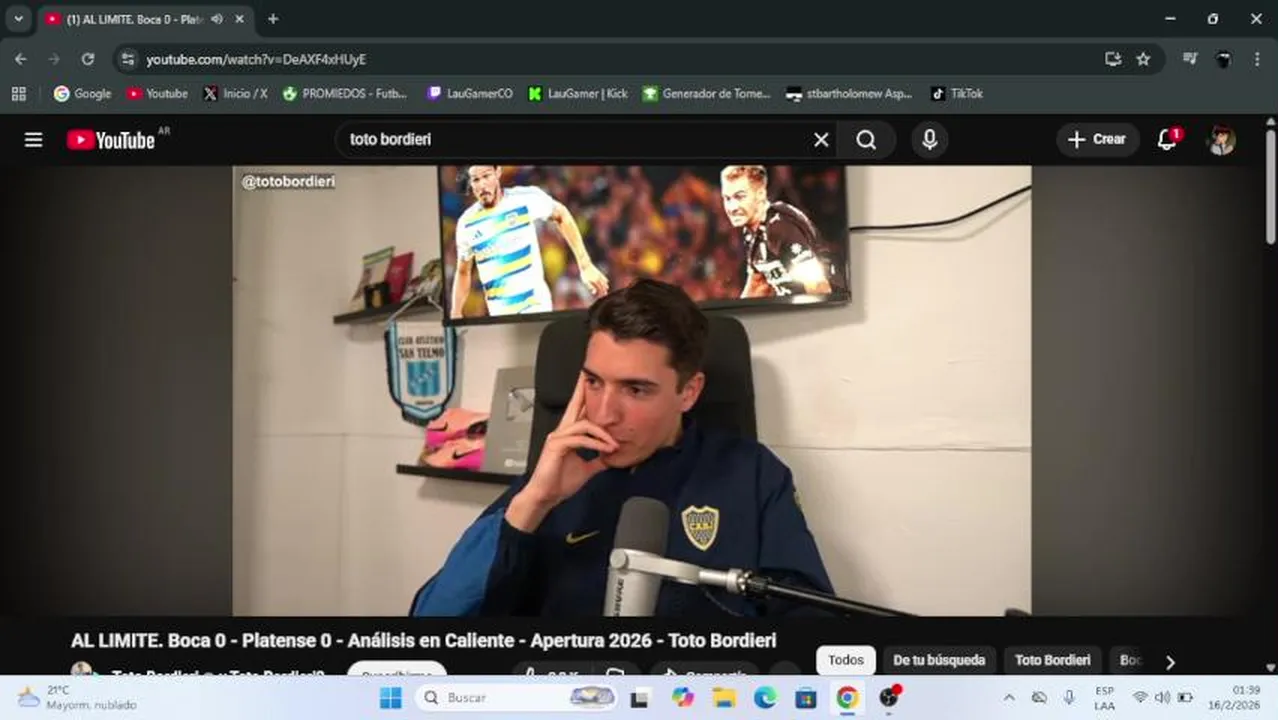Clear the search text with X icon
Image resolution: width=1278 pixels, height=720 pixels.
[x=821, y=140]
